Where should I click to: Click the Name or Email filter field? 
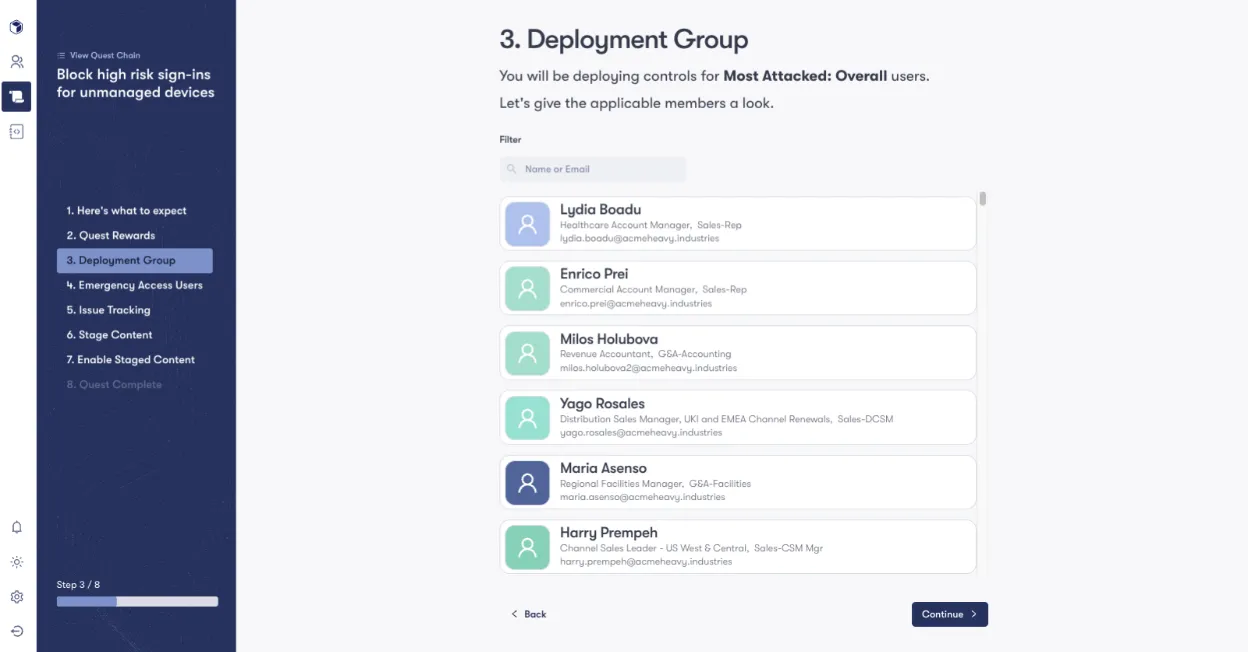(592, 169)
